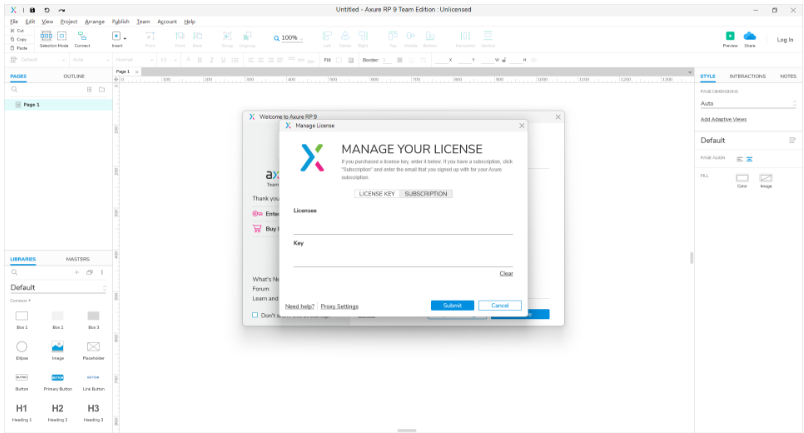
Task: Open the Publish menu
Action: (x=120, y=22)
